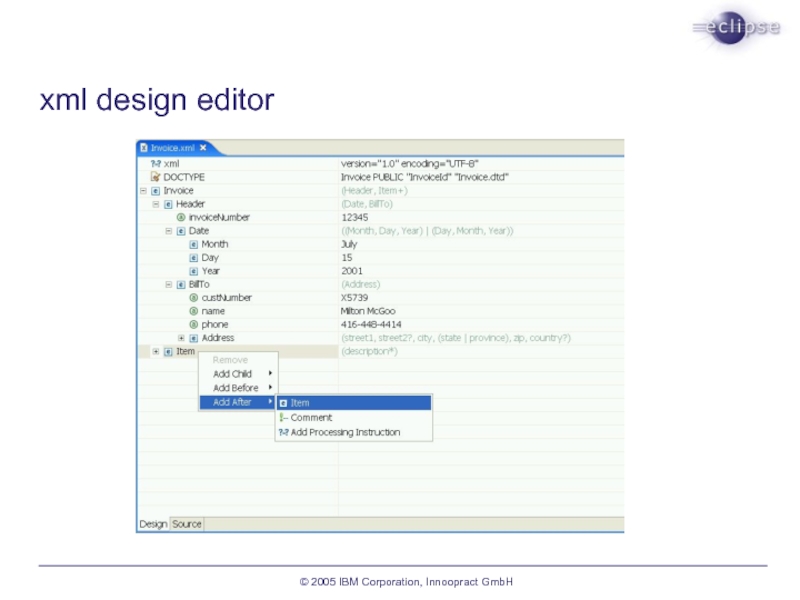Image resolution: width=800 pixels, height=600 pixels.
Task: Click the xml processing instruction icon
Action: pos(155,163)
